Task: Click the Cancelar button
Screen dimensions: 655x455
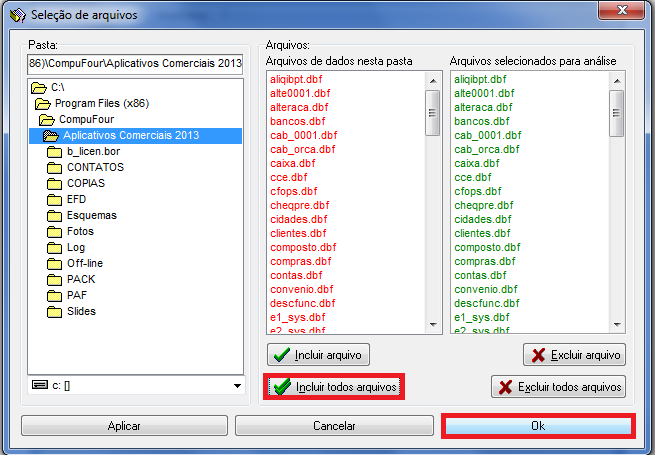Action: pyautogui.click(x=333, y=426)
